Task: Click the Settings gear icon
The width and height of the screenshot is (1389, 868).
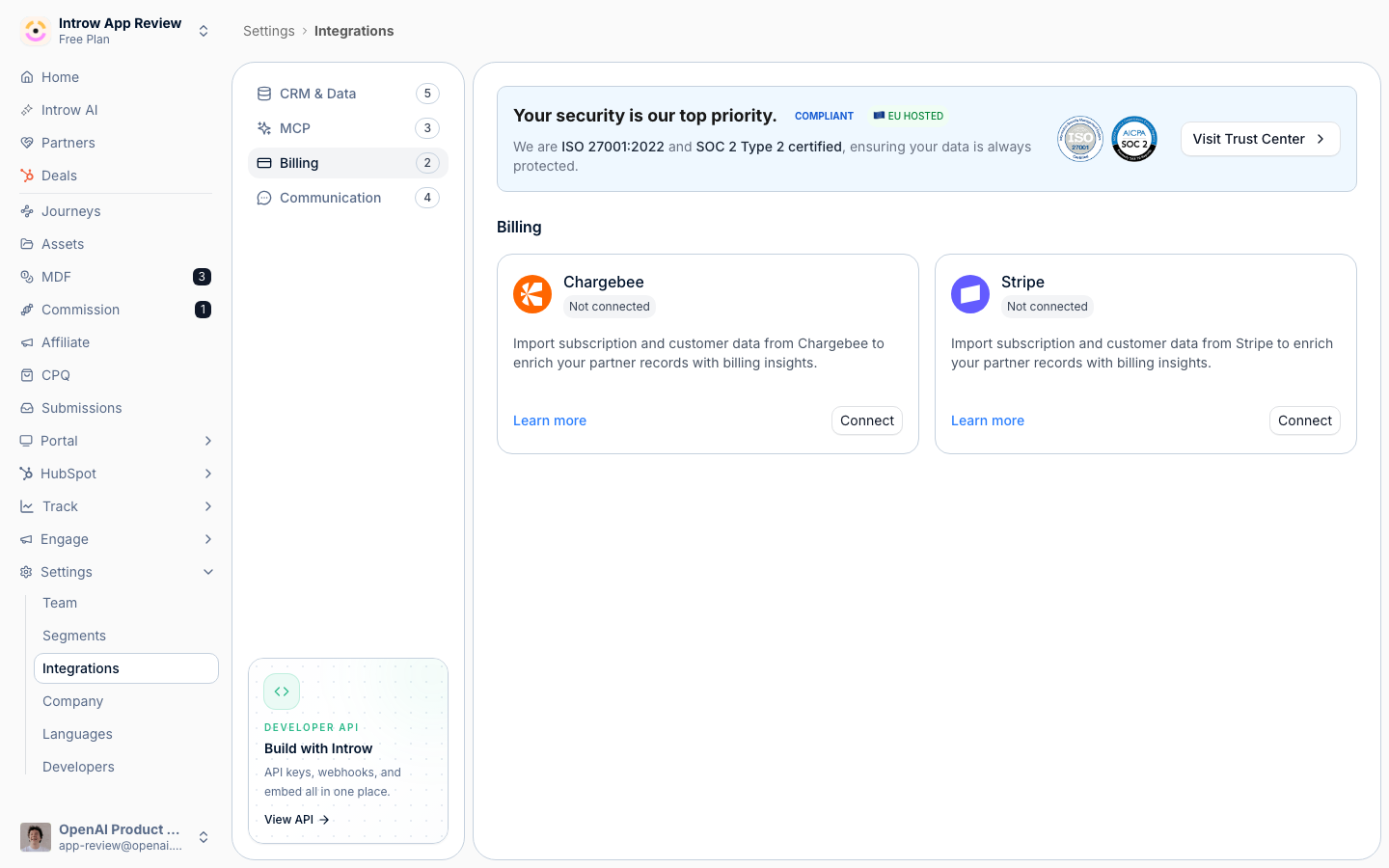Action: (26, 572)
